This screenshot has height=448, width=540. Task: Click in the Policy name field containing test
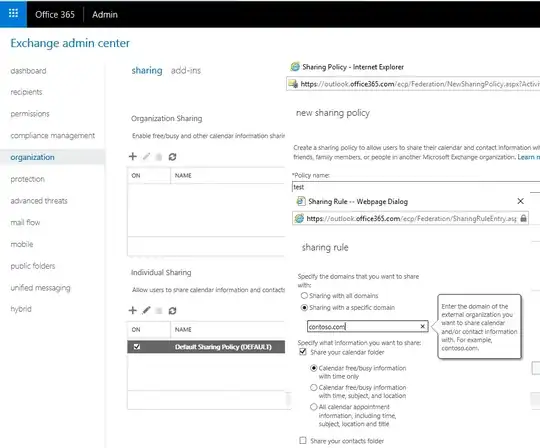coord(416,187)
